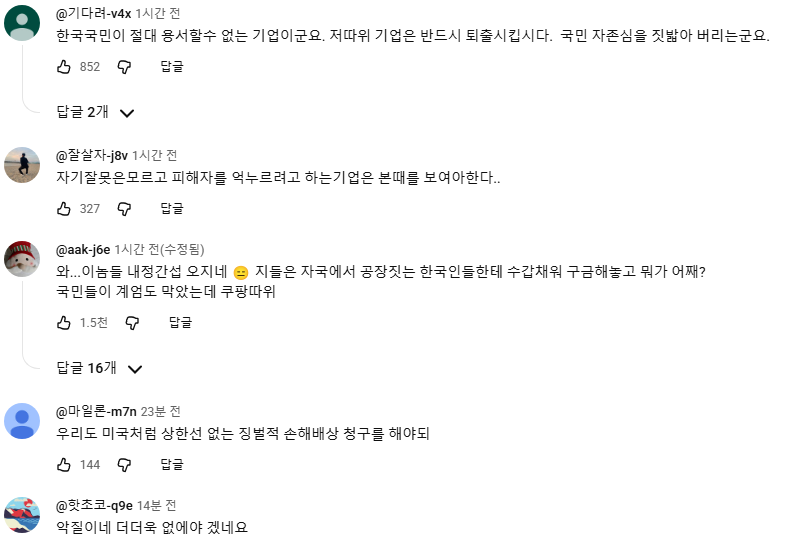
Task: Open the @핫초코-q9e username link
Action: pos(95,506)
